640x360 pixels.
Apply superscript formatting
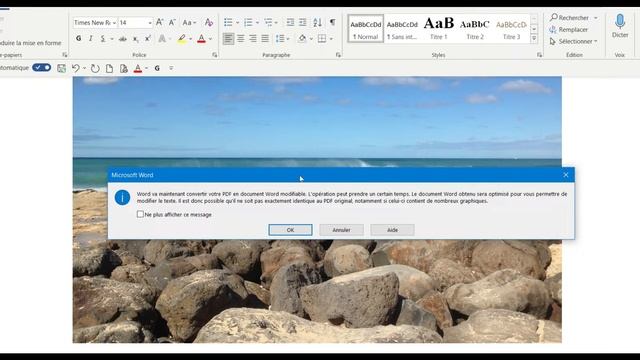point(148,38)
